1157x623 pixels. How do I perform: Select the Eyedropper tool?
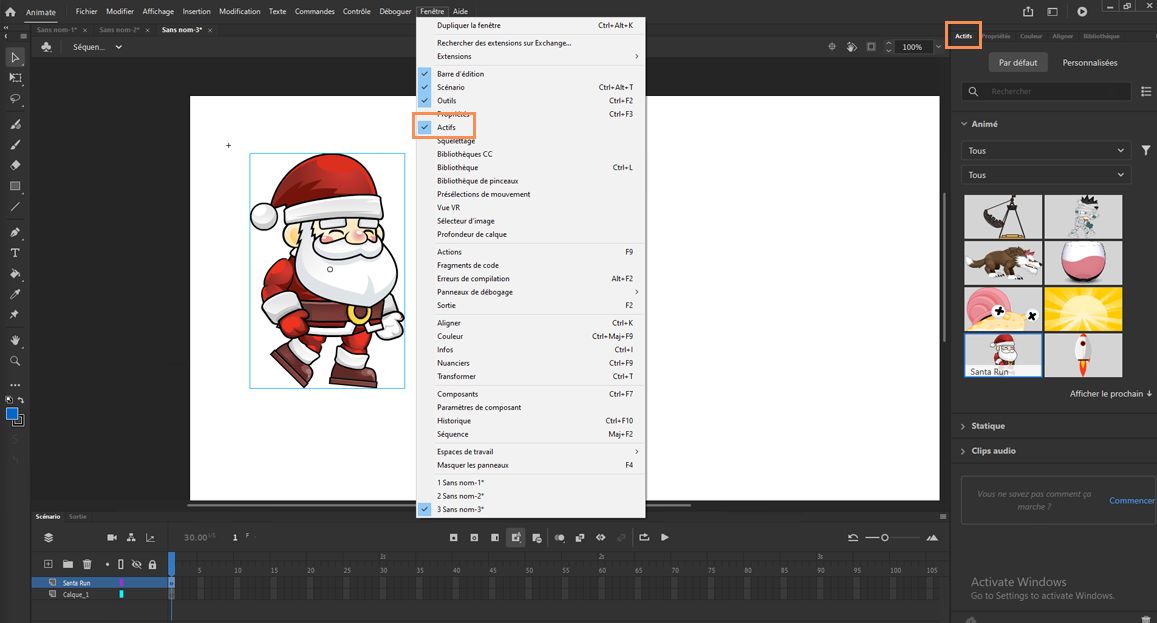[x=15, y=294]
